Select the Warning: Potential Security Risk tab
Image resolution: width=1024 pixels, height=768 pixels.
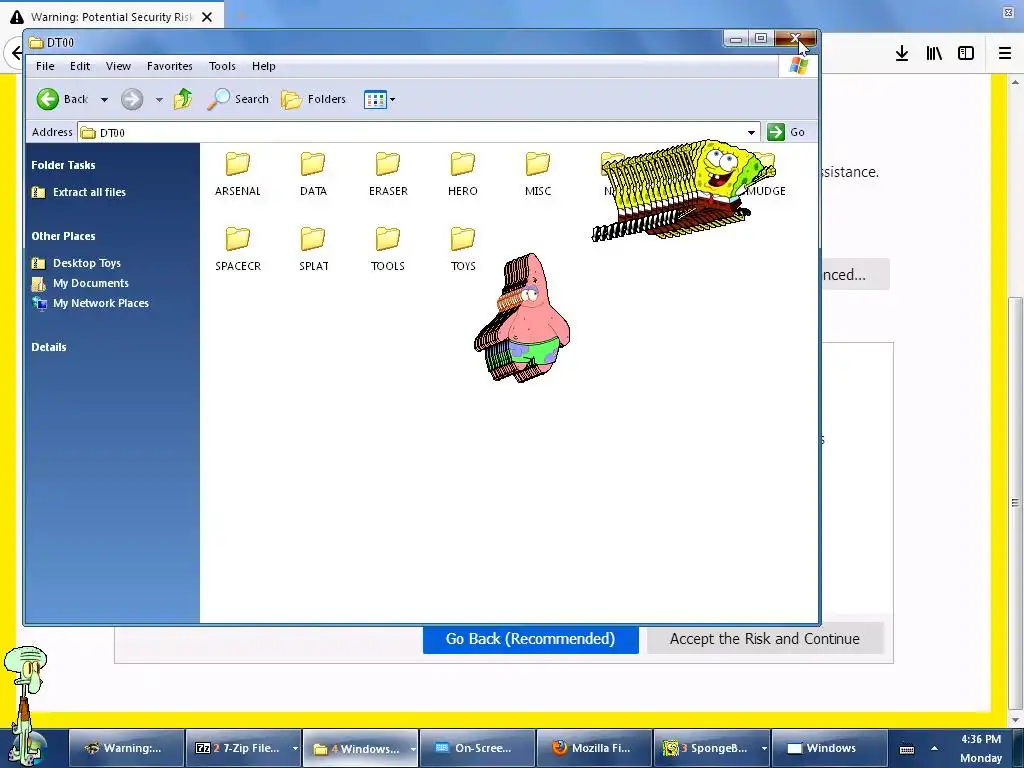(111, 17)
